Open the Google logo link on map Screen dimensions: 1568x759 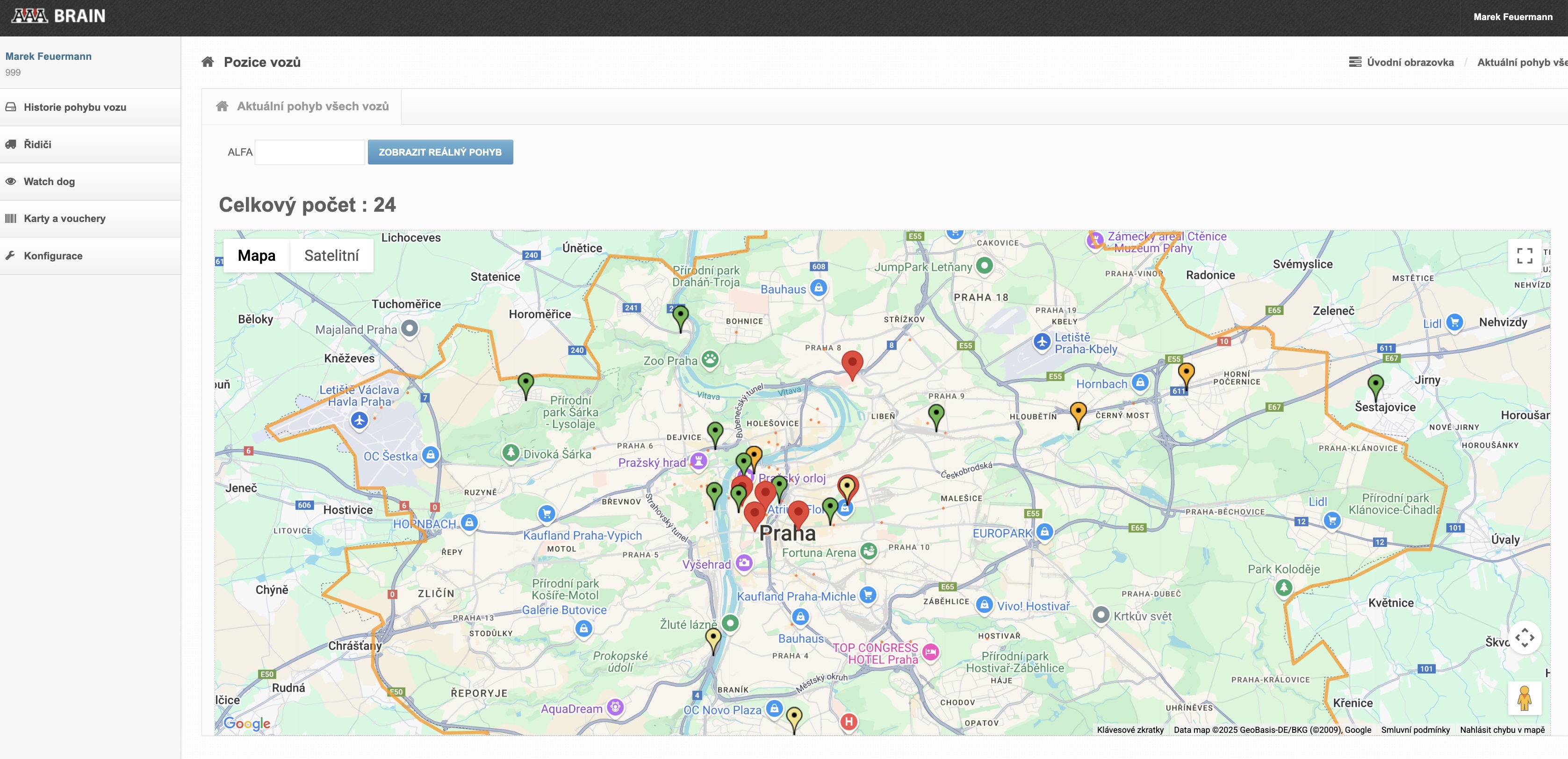point(246,723)
